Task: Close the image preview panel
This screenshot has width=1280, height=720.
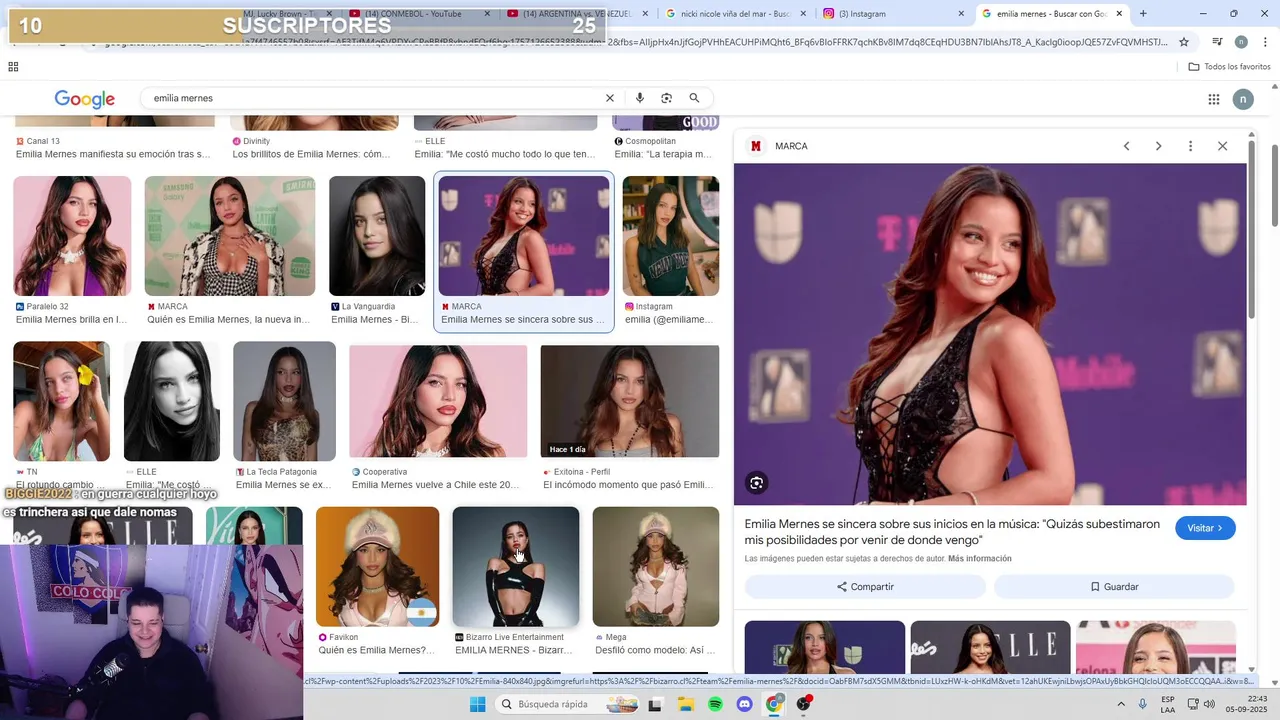Action: click(1222, 146)
